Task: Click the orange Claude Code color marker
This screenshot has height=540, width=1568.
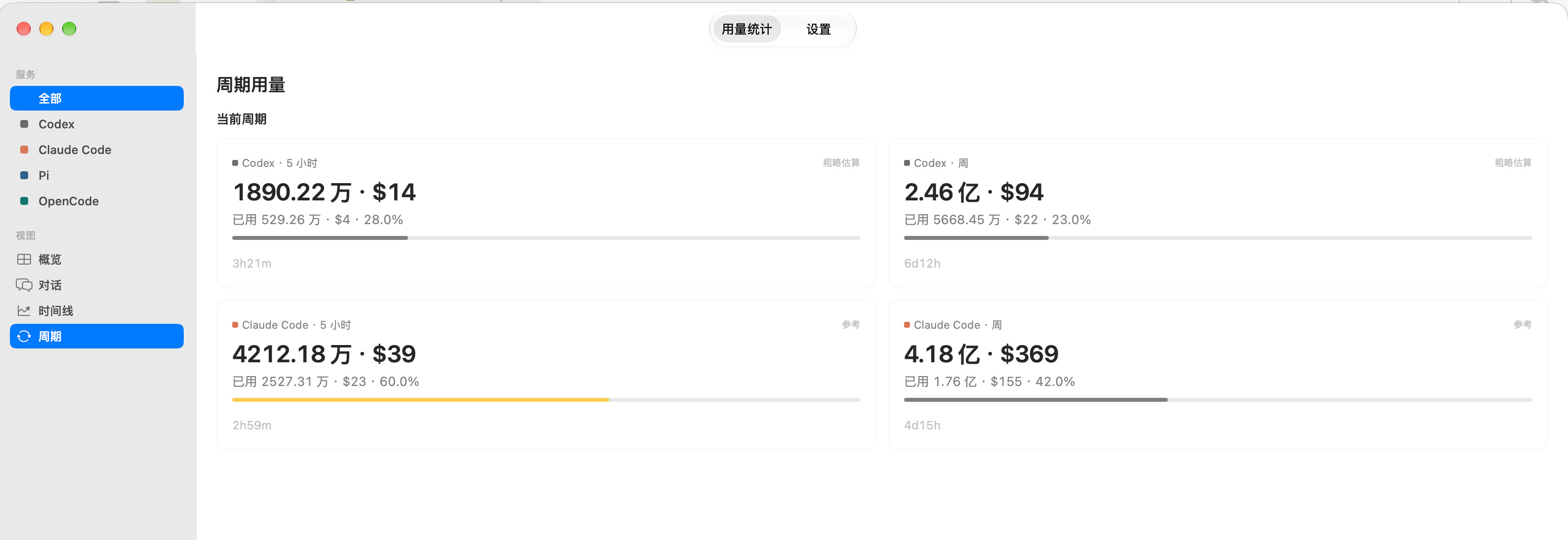Action: click(x=24, y=150)
